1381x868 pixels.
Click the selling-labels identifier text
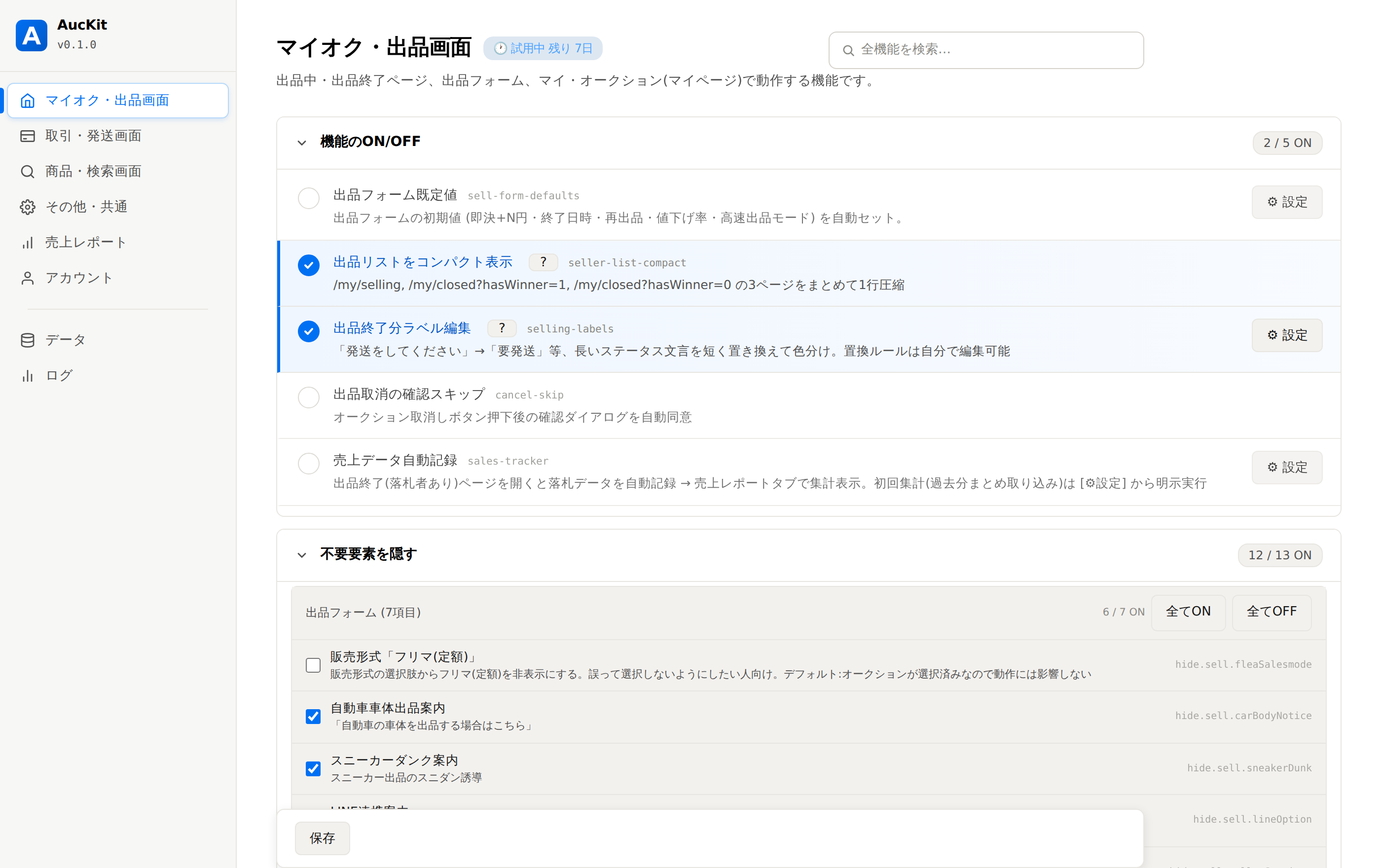[x=570, y=329]
